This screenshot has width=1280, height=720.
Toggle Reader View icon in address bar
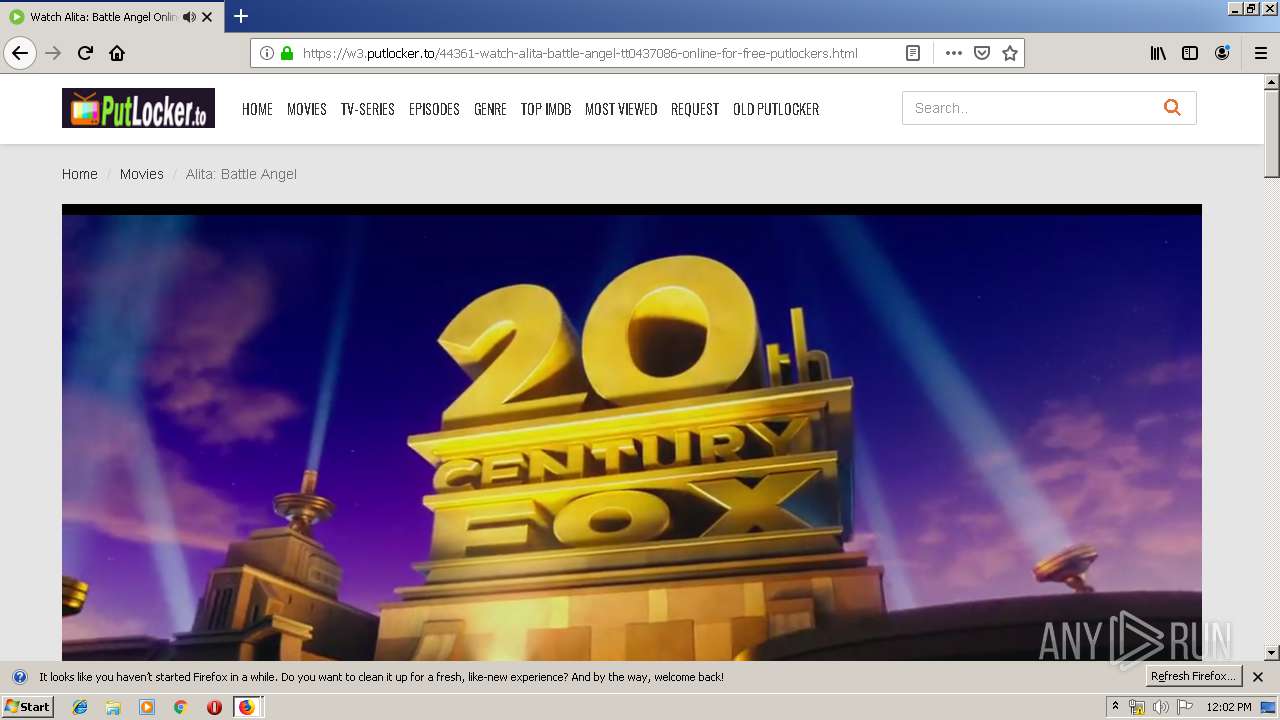click(913, 53)
